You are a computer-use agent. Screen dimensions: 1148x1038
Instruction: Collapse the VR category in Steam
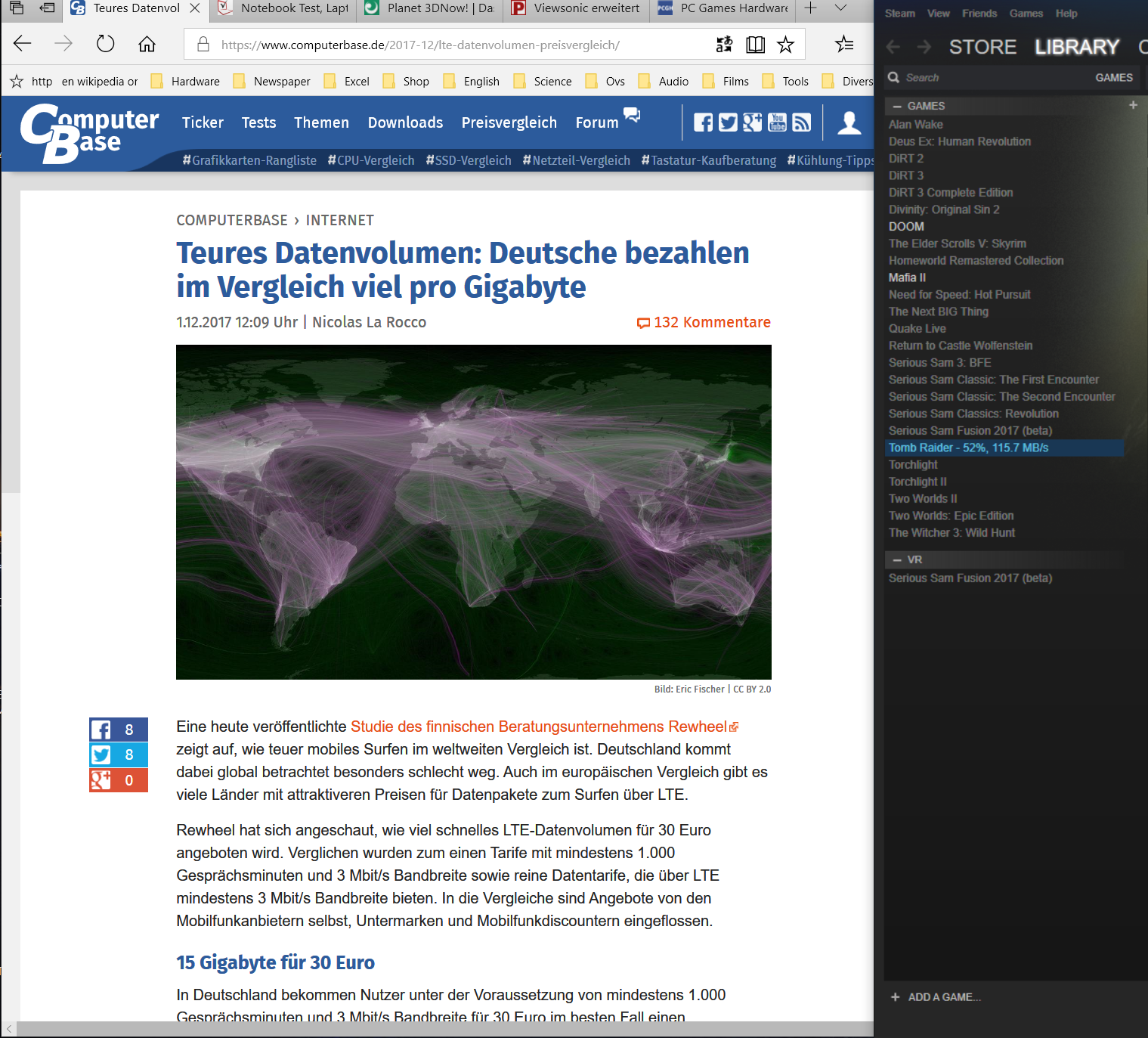[897, 559]
